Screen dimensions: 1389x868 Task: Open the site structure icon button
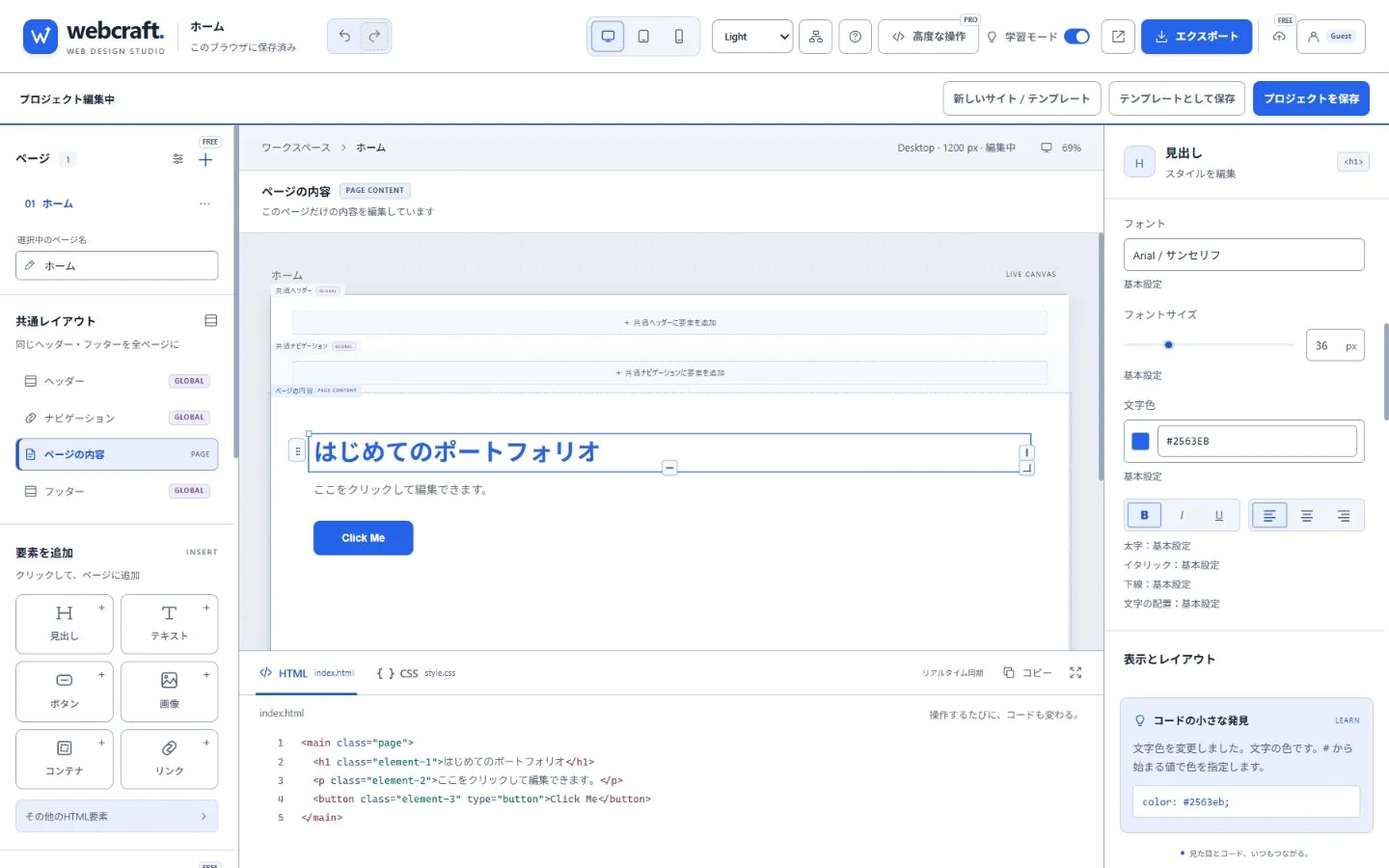tap(816, 37)
